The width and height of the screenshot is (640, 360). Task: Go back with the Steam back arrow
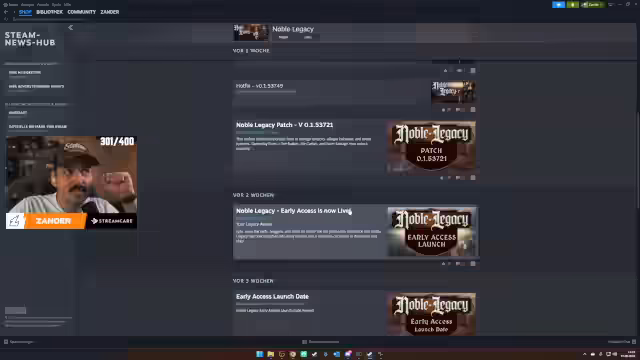click(6, 12)
